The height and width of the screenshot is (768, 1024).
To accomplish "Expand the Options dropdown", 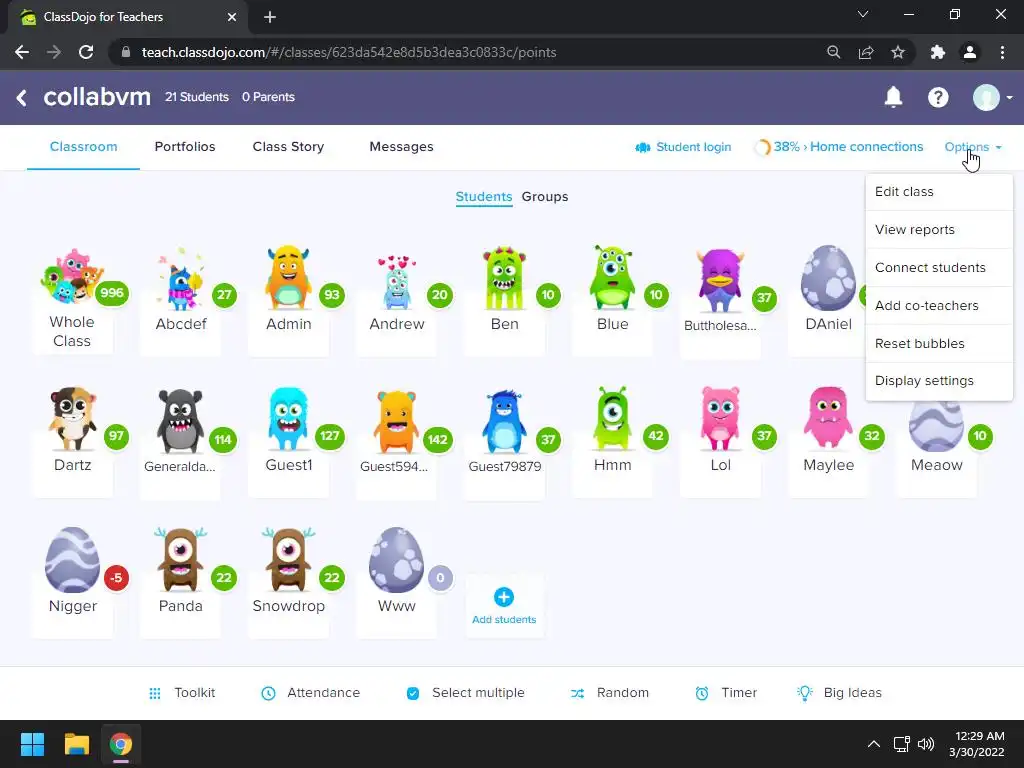I will (972, 147).
